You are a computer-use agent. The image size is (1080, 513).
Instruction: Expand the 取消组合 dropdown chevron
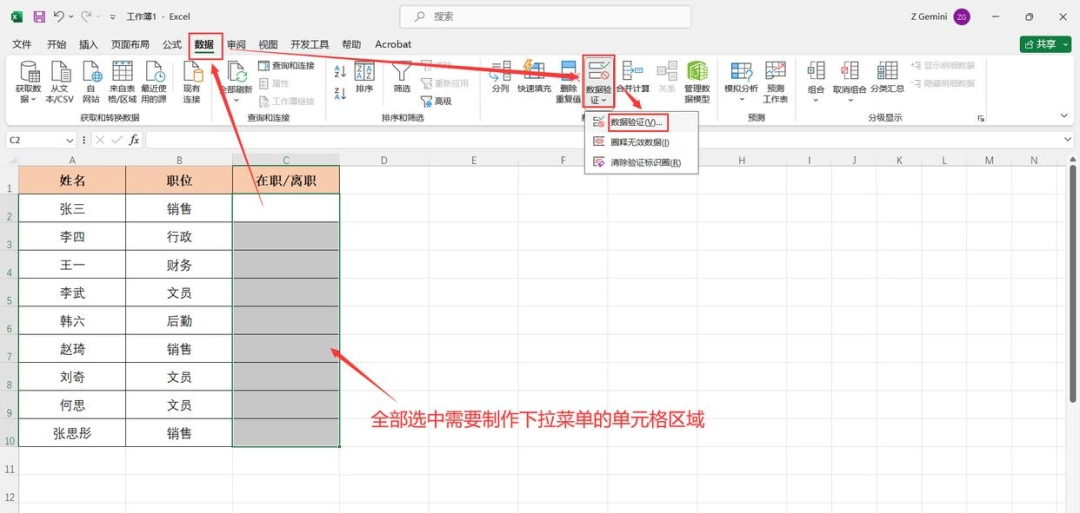click(x=850, y=100)
